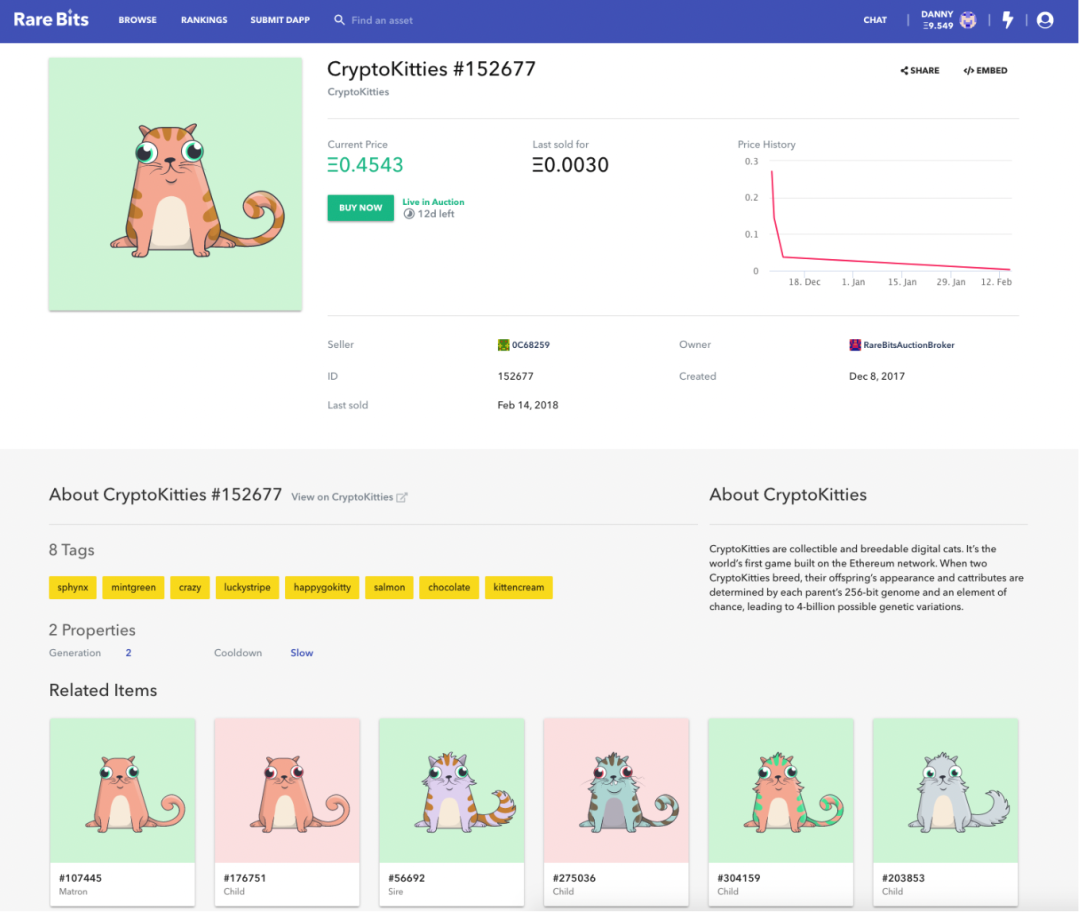This screenshot has height=912, width=1080.
Task: Click the Danny kitty avatar icon
Action: tap(968, 20)
